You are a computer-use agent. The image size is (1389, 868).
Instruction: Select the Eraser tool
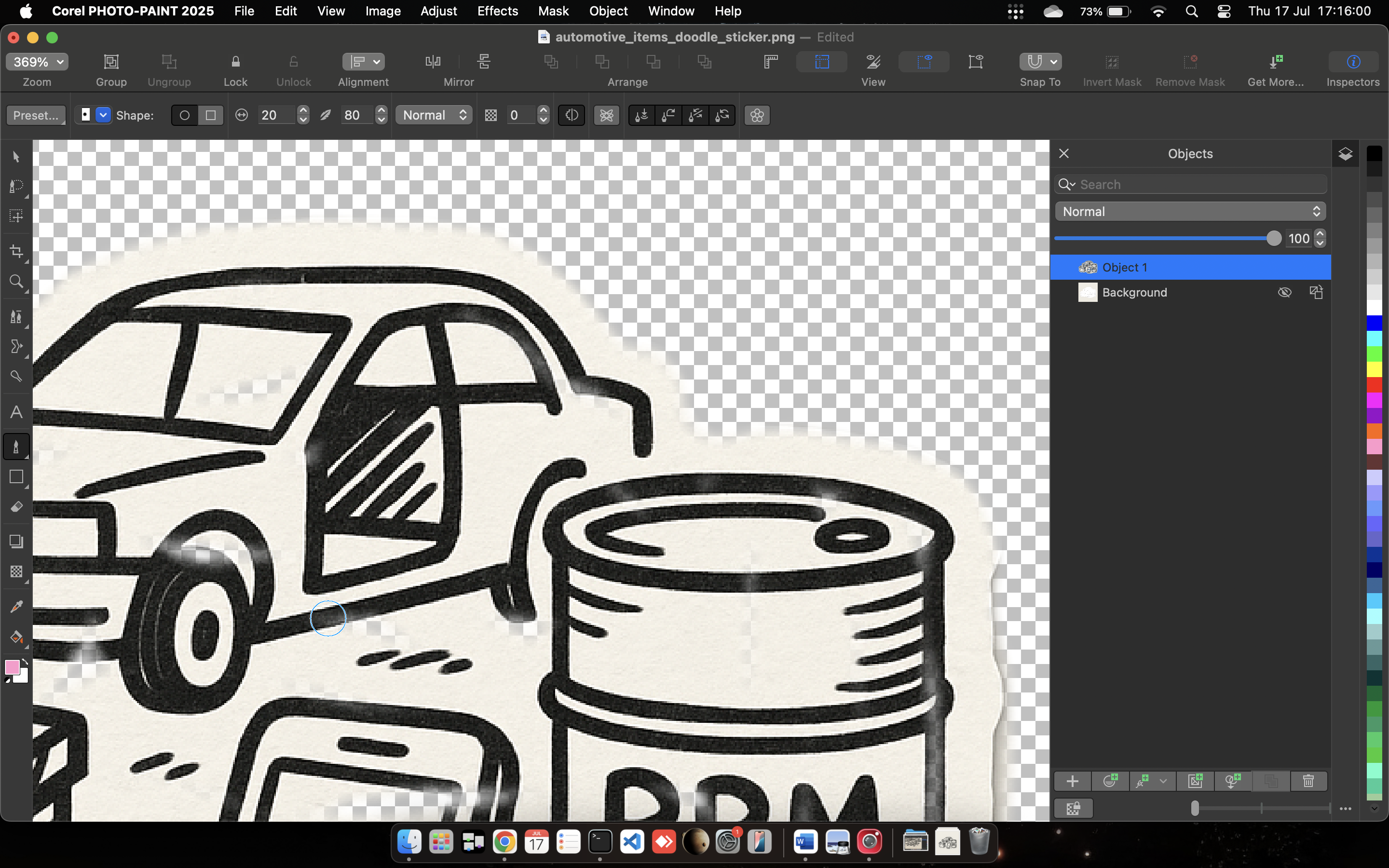tap(16, 507)
